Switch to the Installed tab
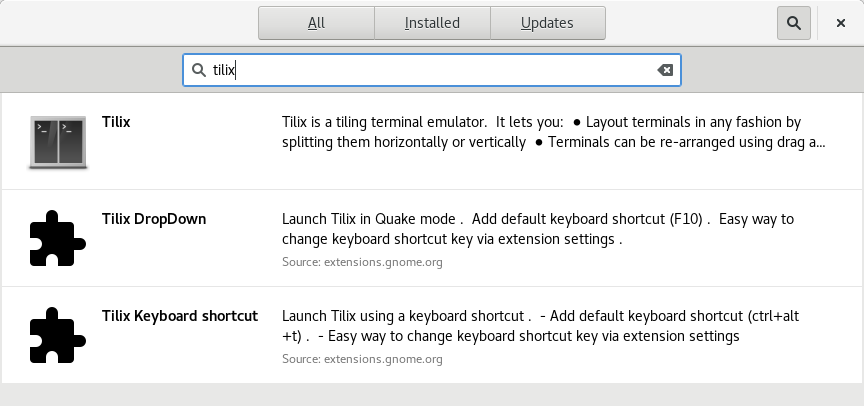Viewport: 864px width, 406px height. (432, 23)
